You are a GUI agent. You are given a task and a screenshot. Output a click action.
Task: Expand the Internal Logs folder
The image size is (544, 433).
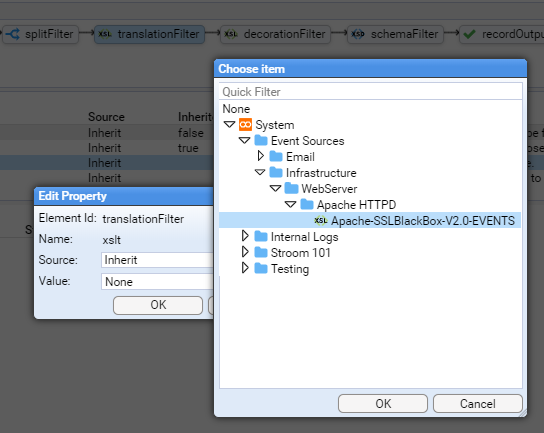click(245, 236)
